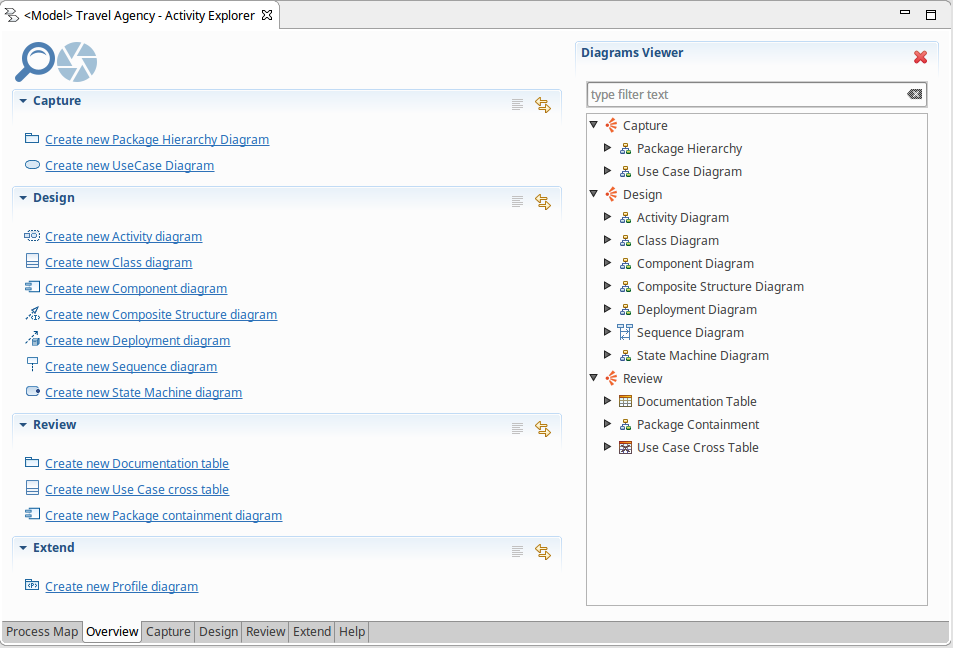Collapse the Design node in Diagrams Viewer

[594, 194]
